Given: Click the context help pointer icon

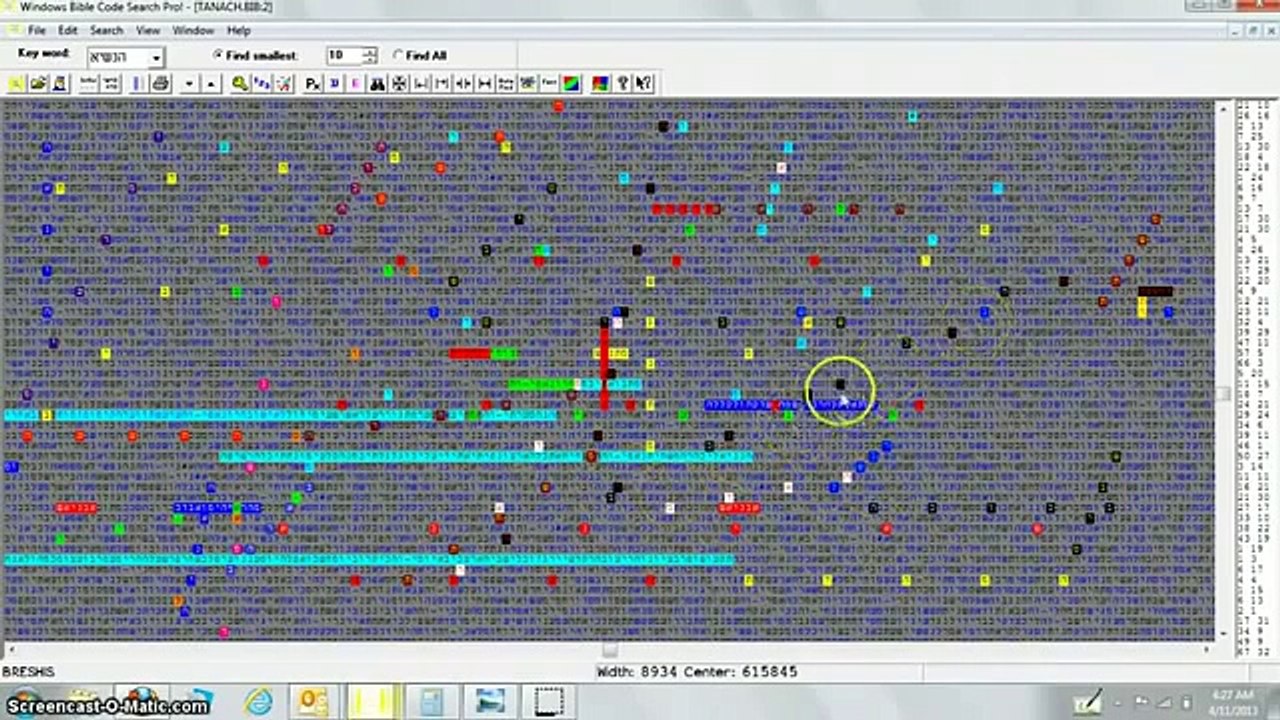Looking at the screenshot, I should point(643,84).
